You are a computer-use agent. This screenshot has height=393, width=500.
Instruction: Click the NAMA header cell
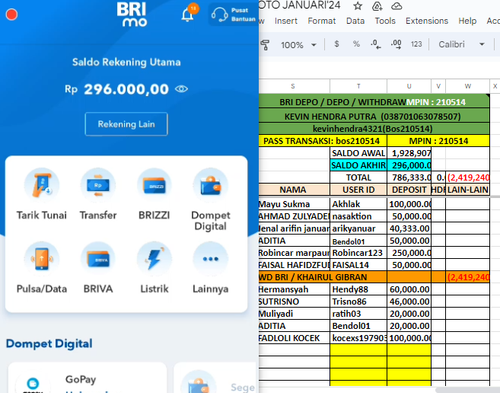point(294,190)
